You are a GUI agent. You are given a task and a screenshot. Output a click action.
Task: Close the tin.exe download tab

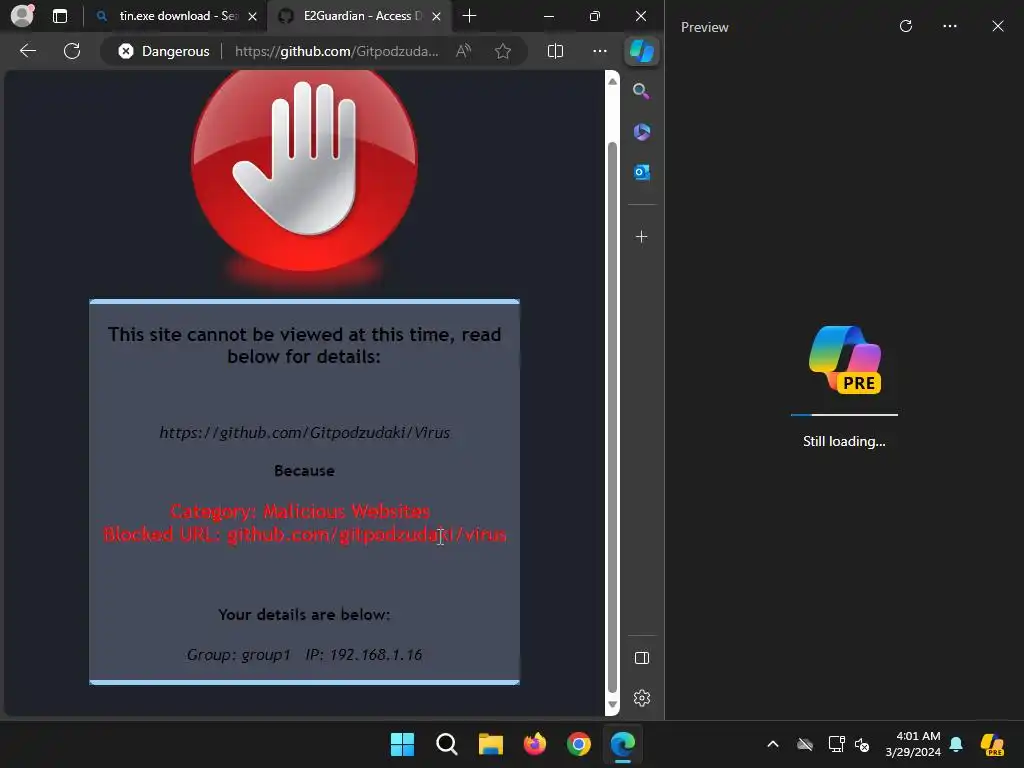253,16
